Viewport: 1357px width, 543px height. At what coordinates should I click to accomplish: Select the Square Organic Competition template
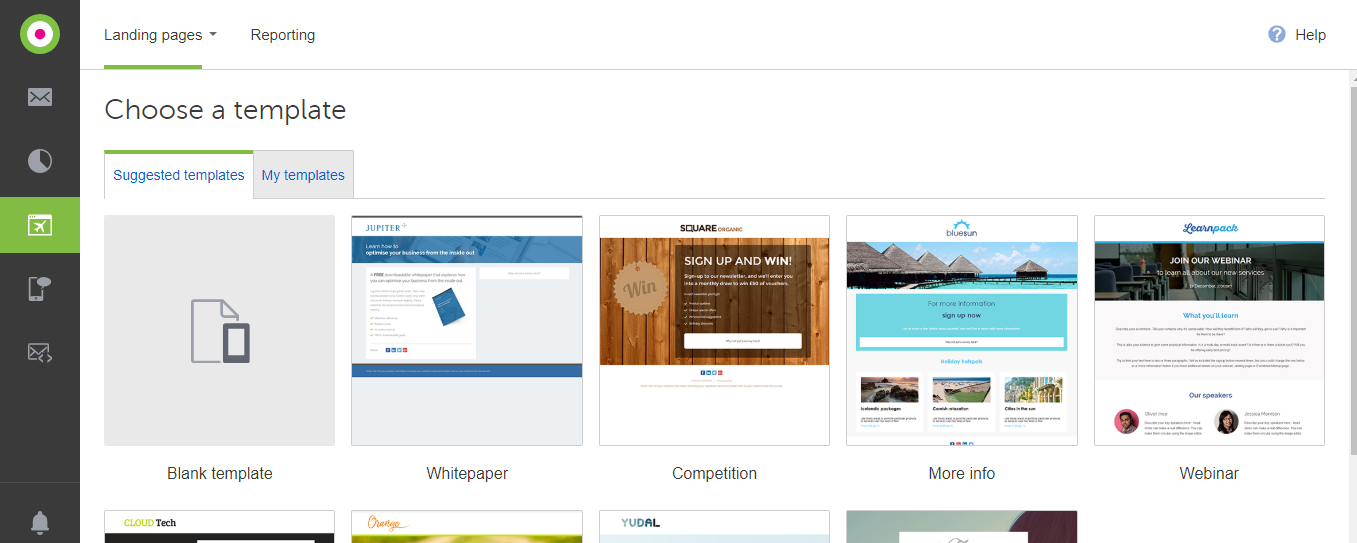(x=714, y=330)
